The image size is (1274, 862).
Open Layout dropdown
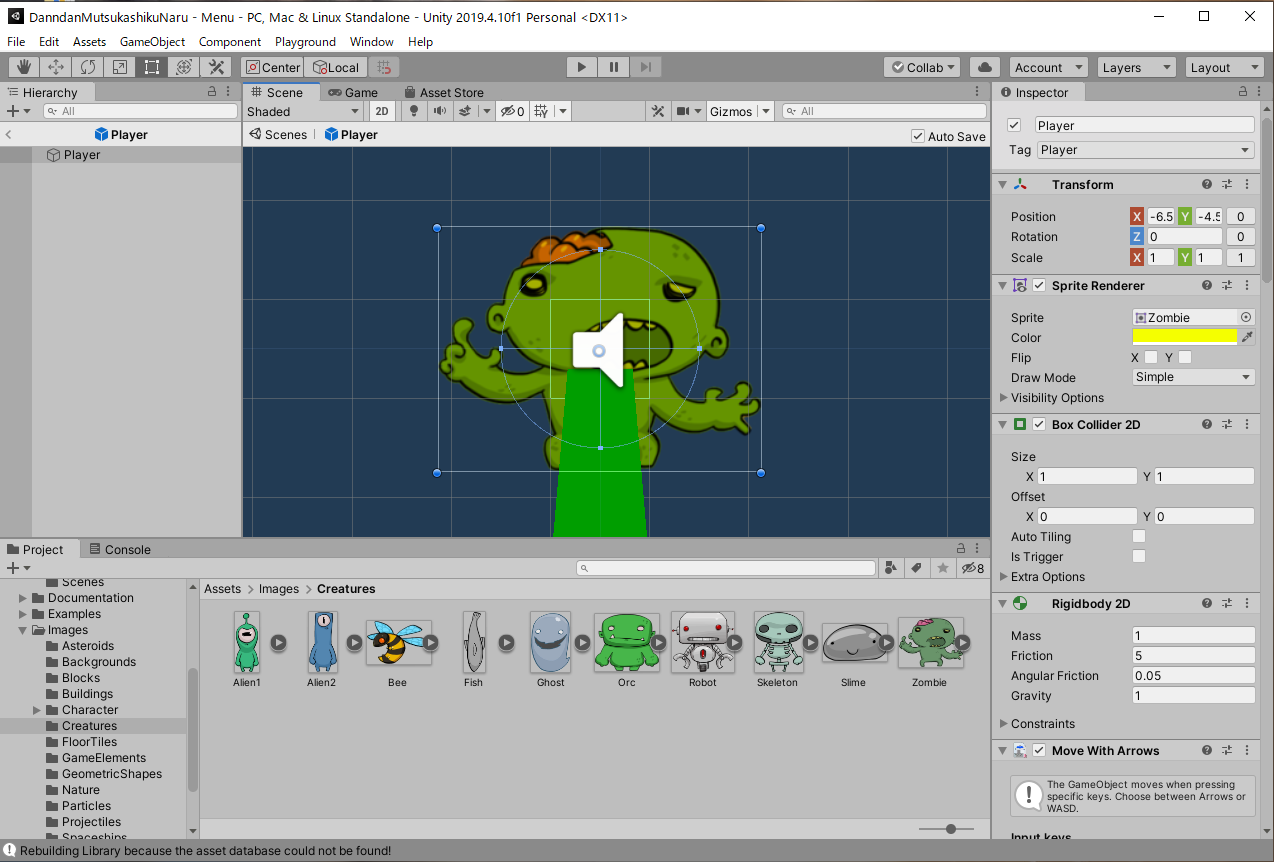pos(1225,67)
